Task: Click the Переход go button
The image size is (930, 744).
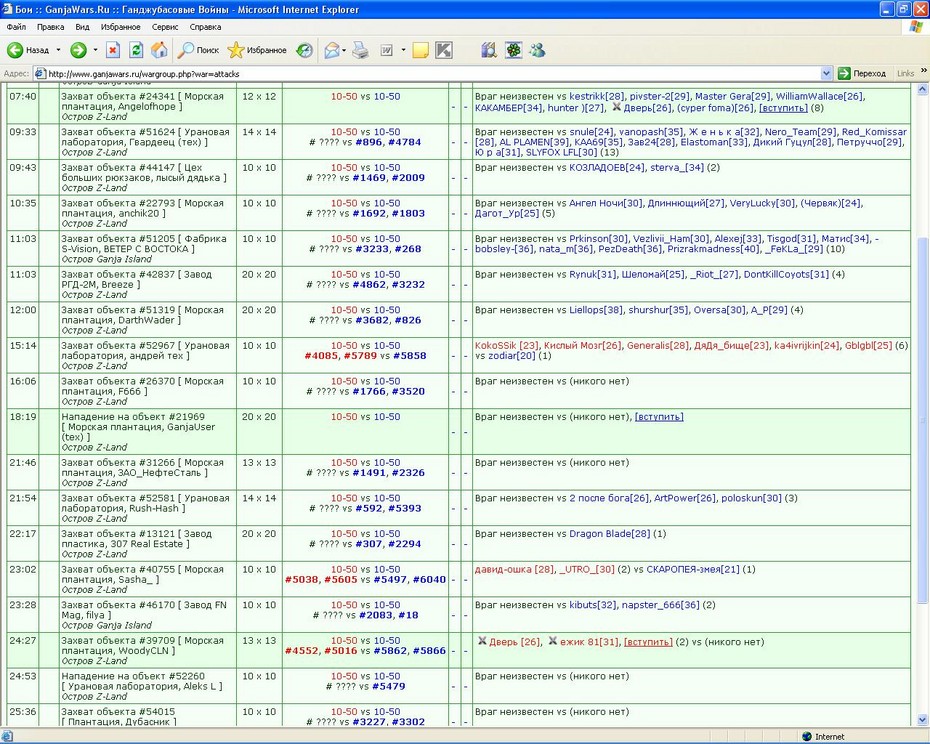Action: [x=861, y=74]
